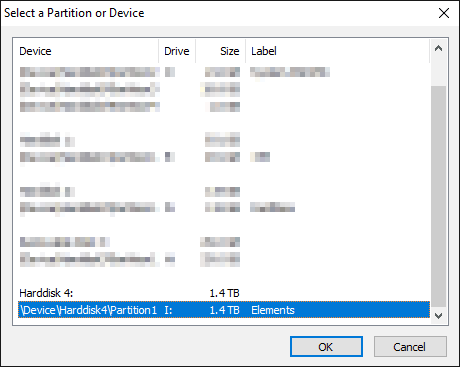
Task: Close the Select a Partition dialog
Action: point(444,13)
